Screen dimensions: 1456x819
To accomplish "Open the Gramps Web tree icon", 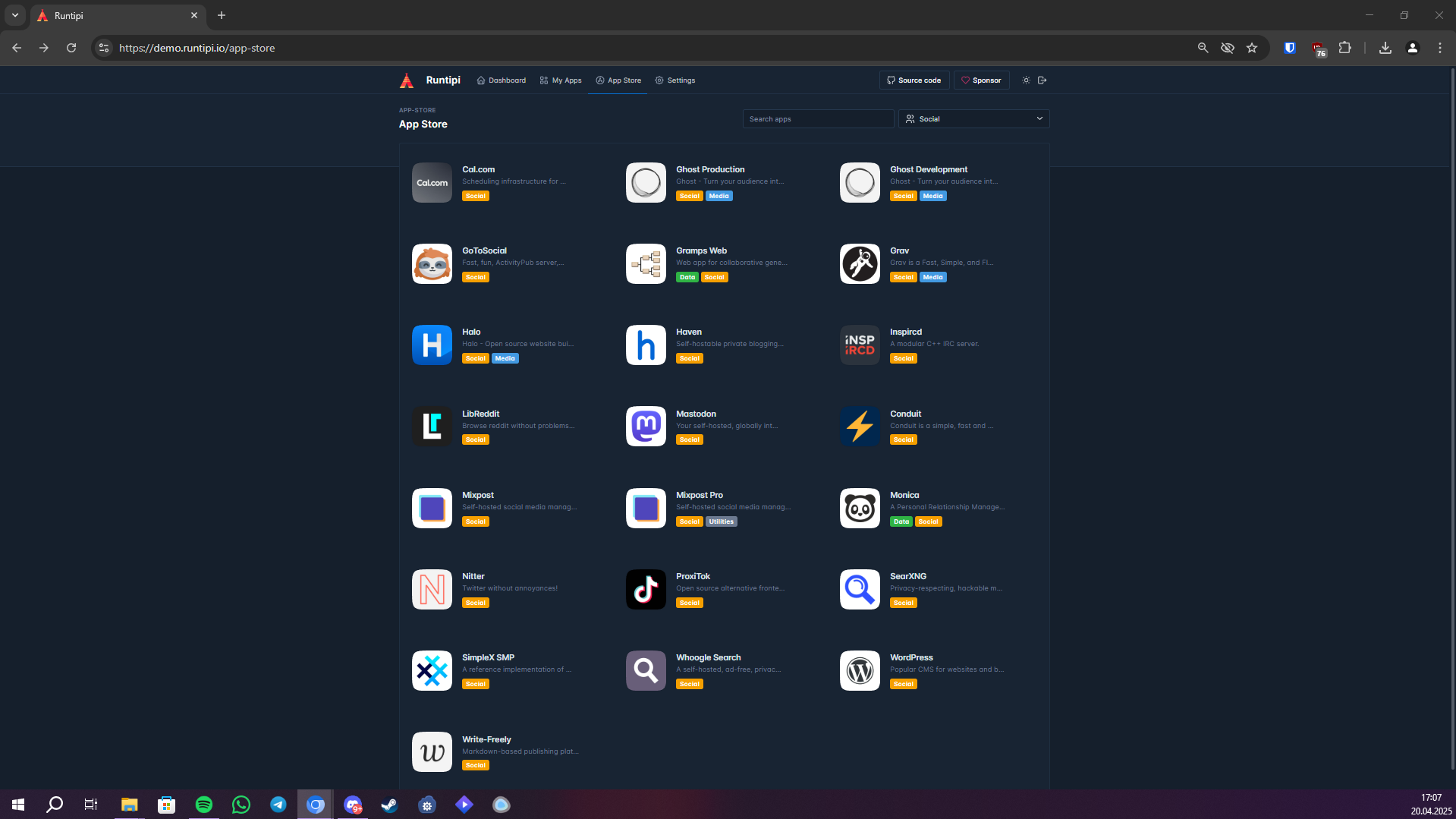I will [646, 263].
